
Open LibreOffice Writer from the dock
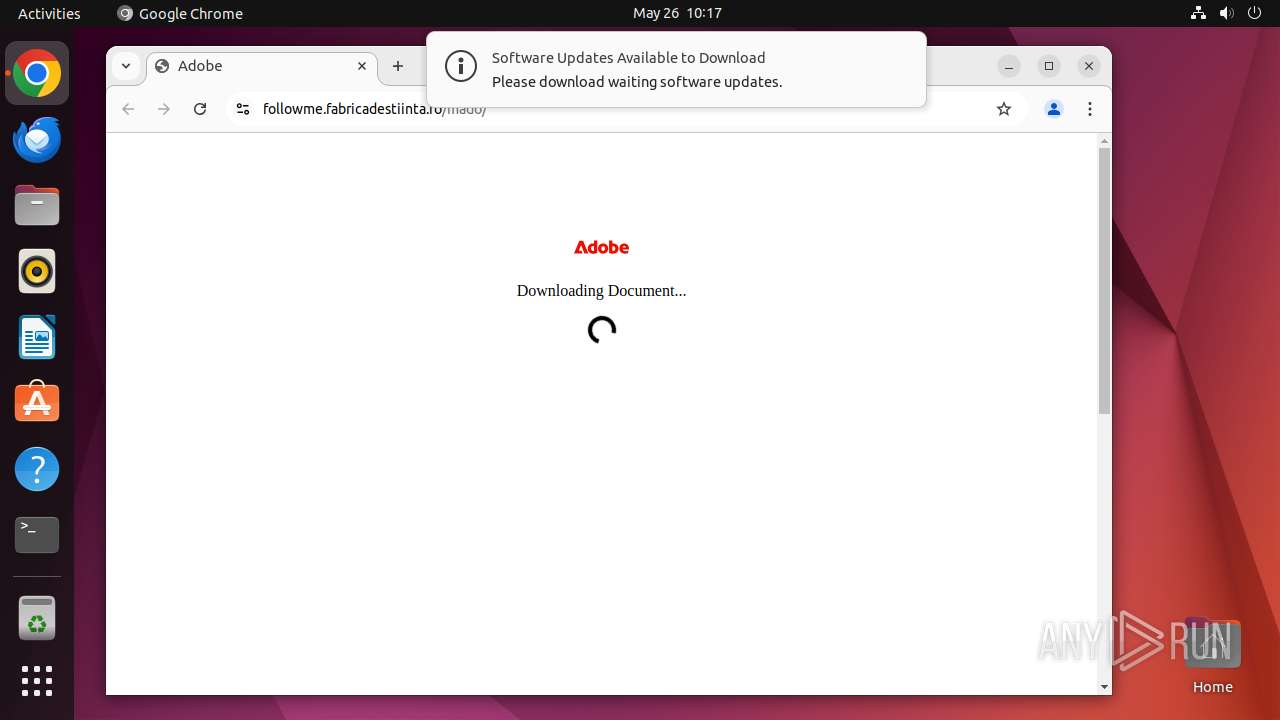click(37, 337)
